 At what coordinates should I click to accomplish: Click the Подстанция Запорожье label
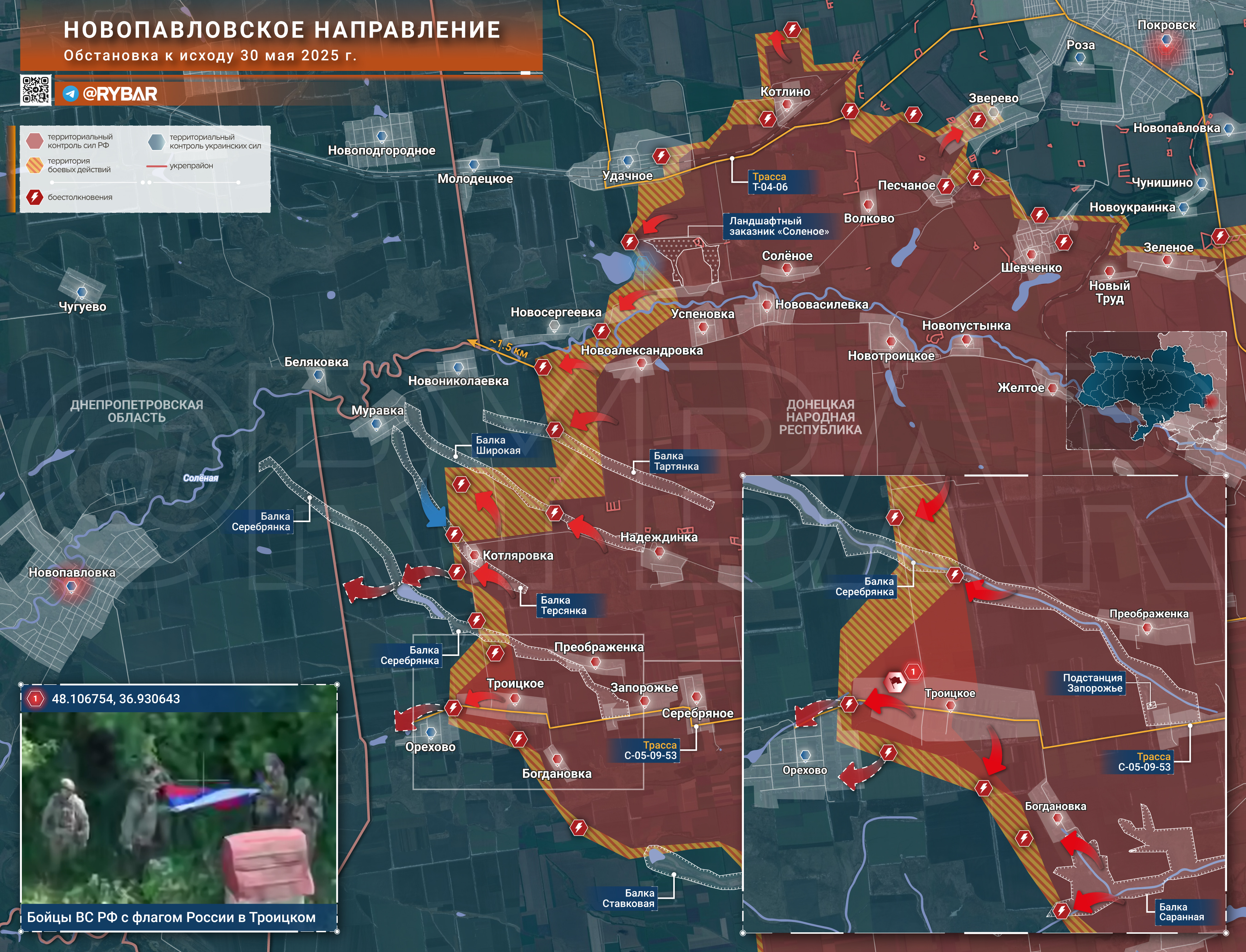(1092, 683)
